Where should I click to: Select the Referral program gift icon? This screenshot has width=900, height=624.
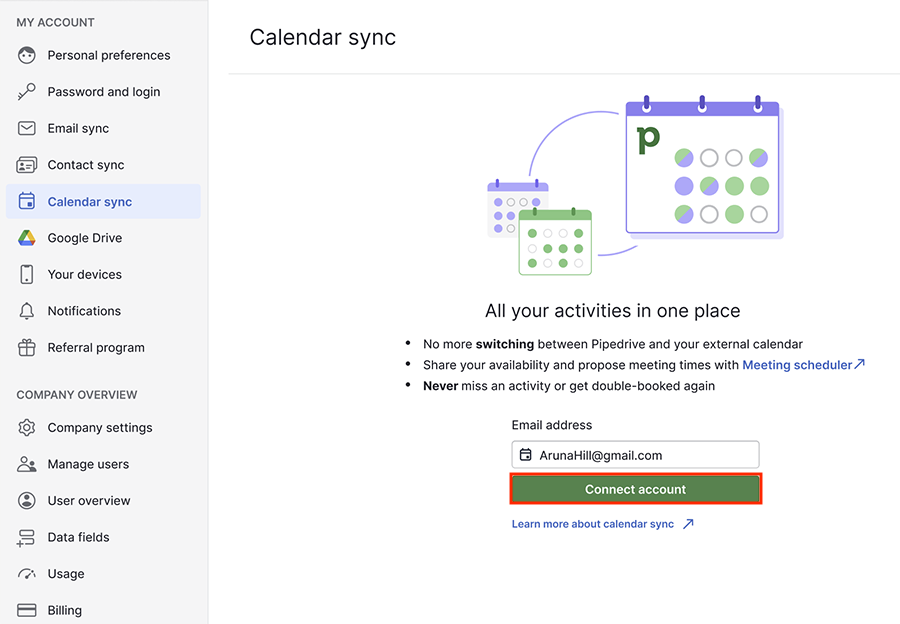25,347
